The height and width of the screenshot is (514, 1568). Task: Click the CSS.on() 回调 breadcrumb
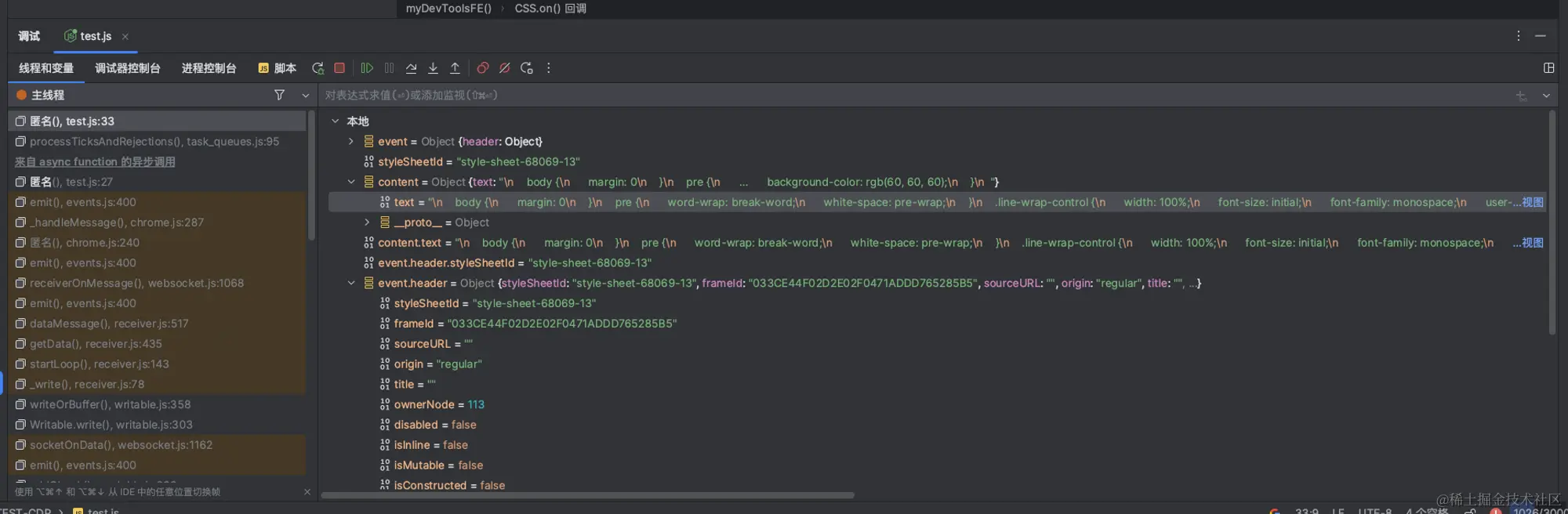pyautogui.click(x=550, y=9)
